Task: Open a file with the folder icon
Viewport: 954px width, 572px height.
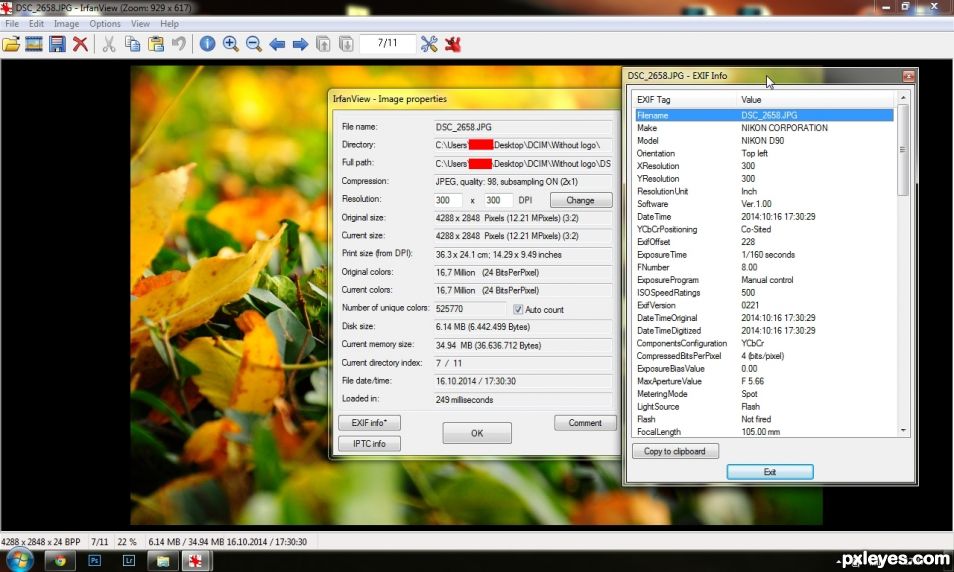Action: (x=11, y=44)
